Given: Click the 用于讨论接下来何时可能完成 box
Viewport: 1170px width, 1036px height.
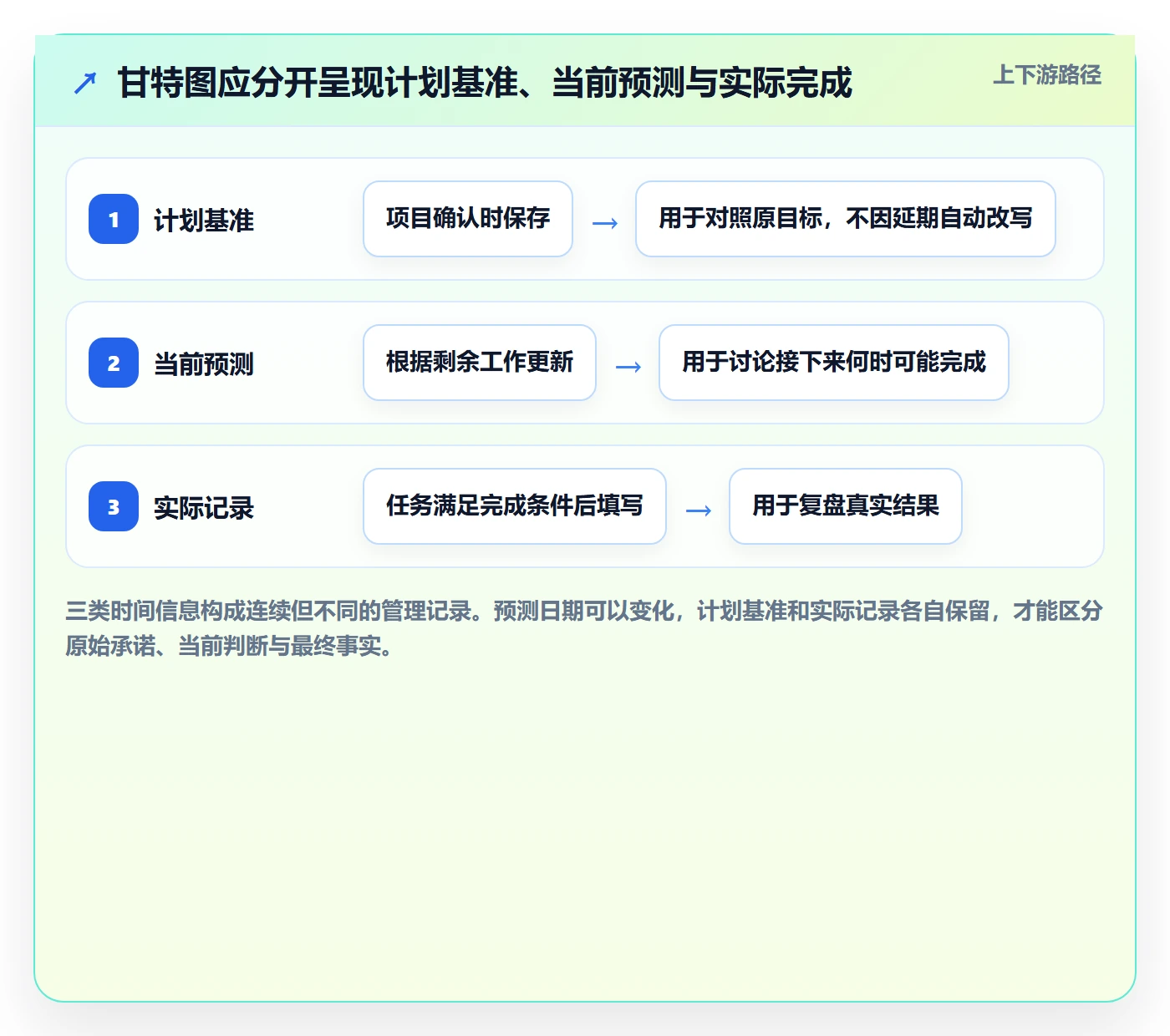Looking at the screenshot, I should 834,363.
